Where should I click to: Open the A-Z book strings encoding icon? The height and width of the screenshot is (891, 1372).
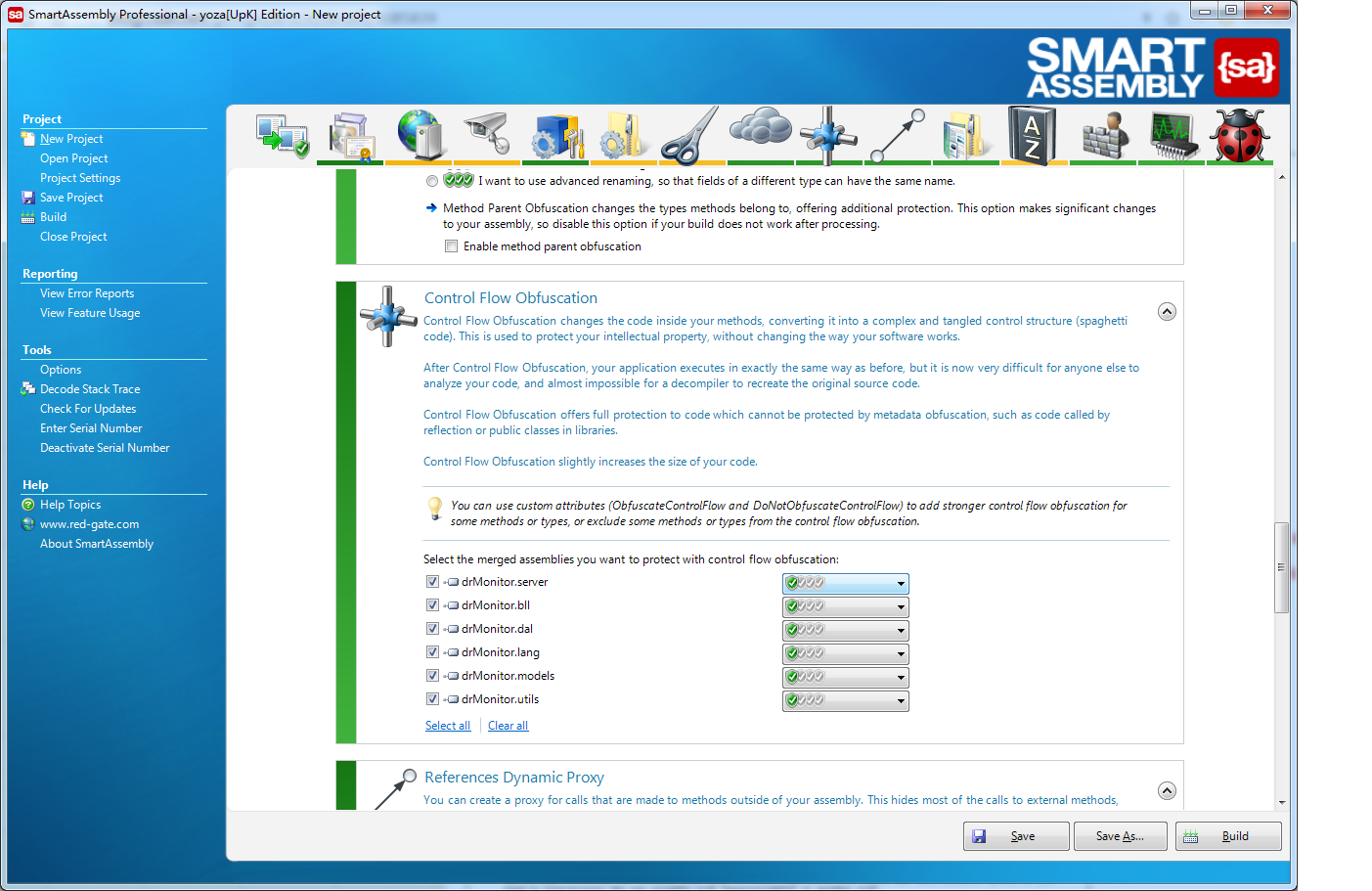point(1033,135)
